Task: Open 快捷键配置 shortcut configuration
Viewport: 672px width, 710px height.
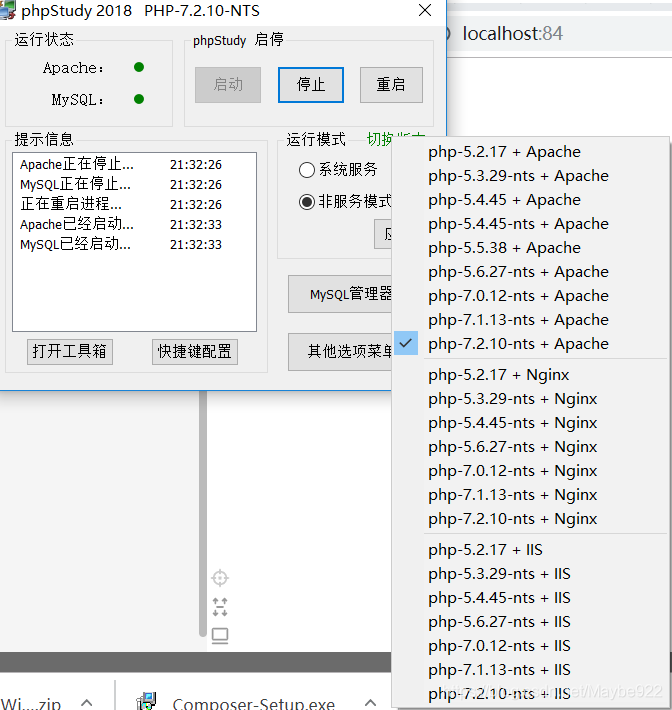Action: (x=195, y=351)
